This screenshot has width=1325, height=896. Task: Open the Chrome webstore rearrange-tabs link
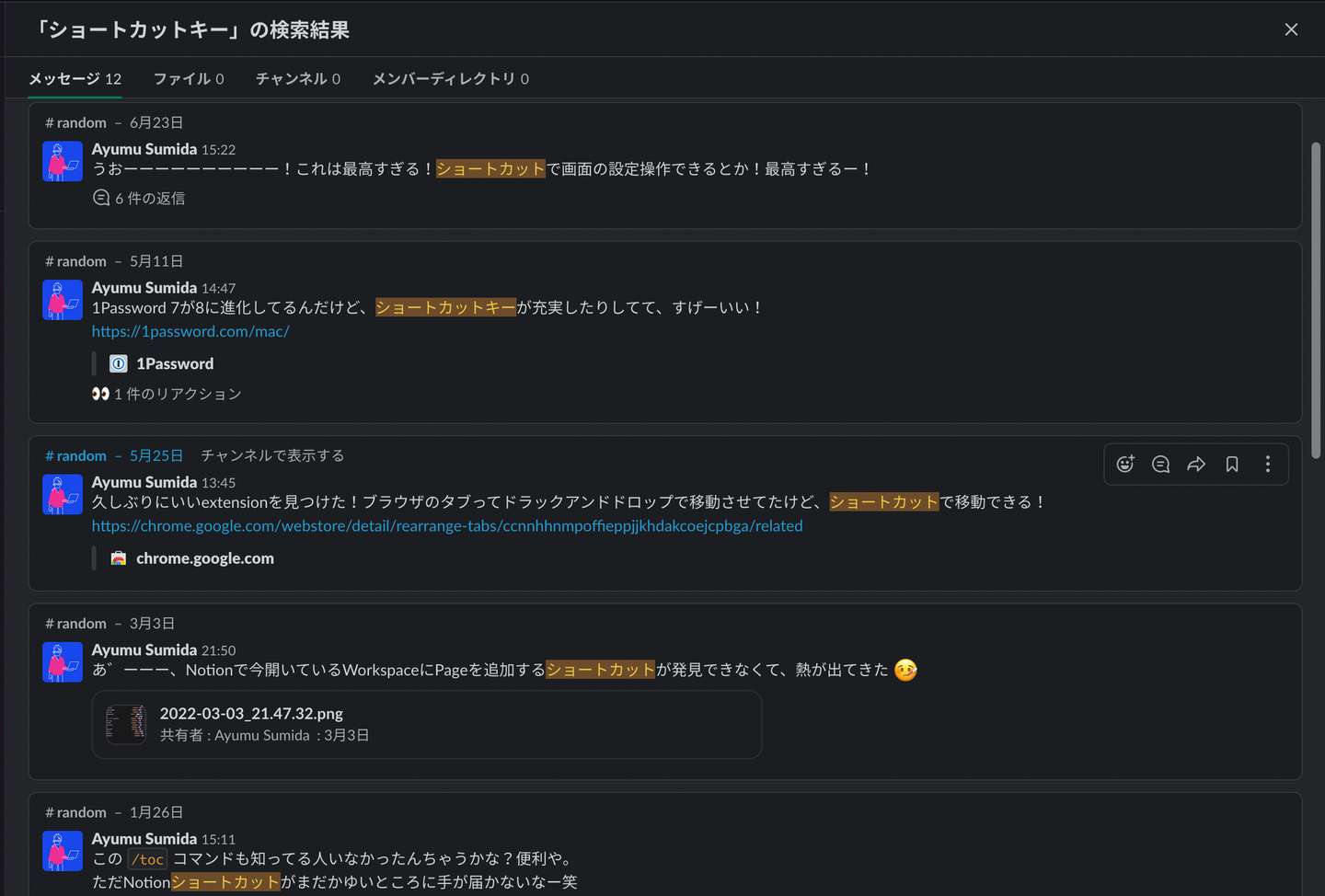point(447,526)
